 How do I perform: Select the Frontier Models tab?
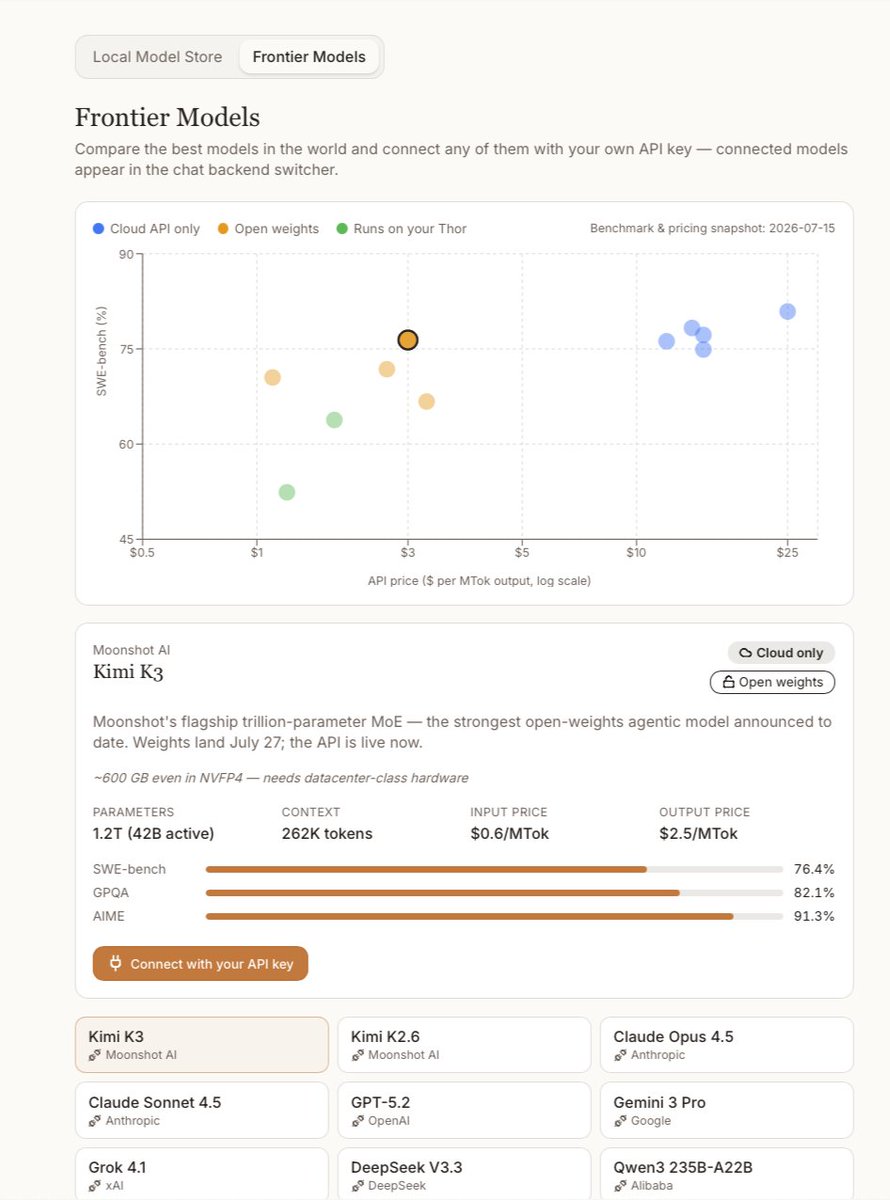point(309,57)
